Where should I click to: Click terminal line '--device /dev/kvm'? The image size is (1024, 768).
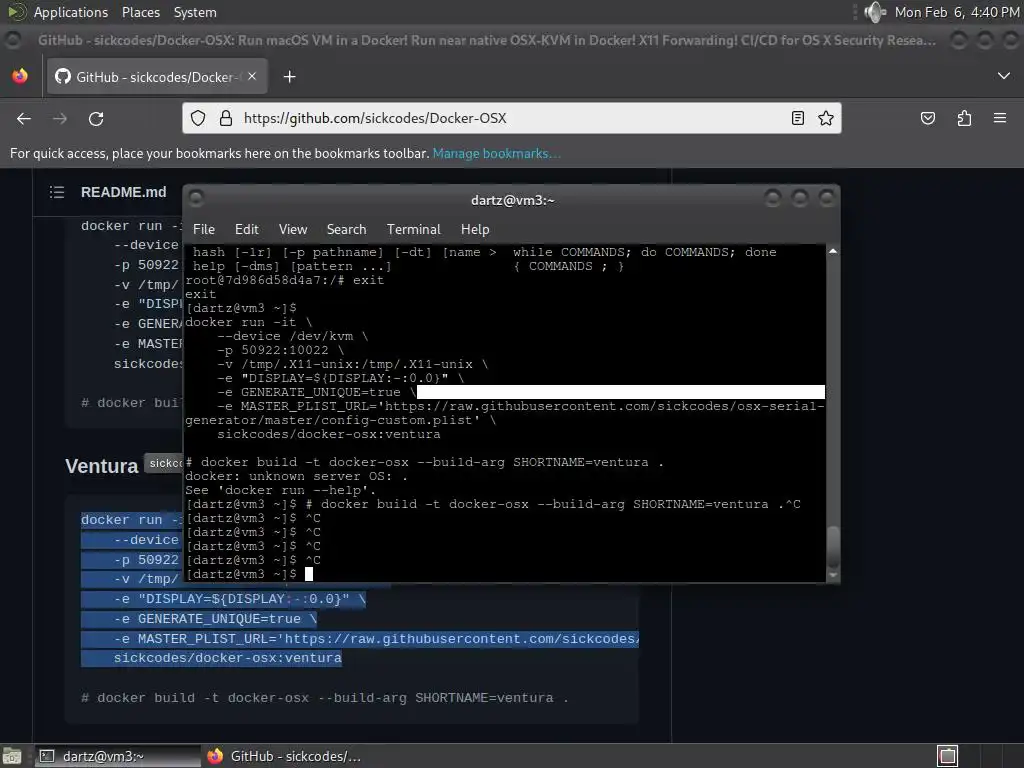293,336
